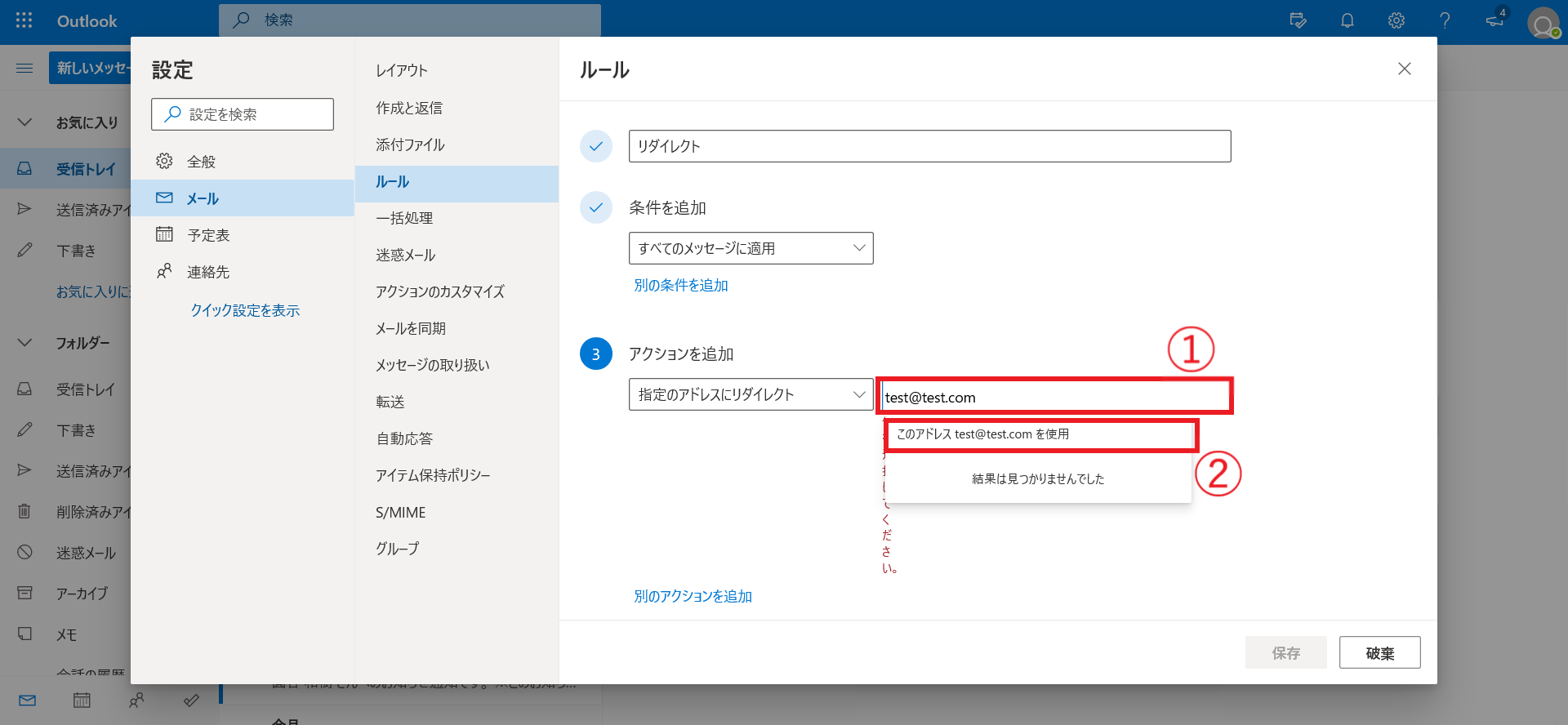Open the 指定のアドレスにリダイレクト action dropdown
This screenshot has height=725, width=1568.
[751, 394]
